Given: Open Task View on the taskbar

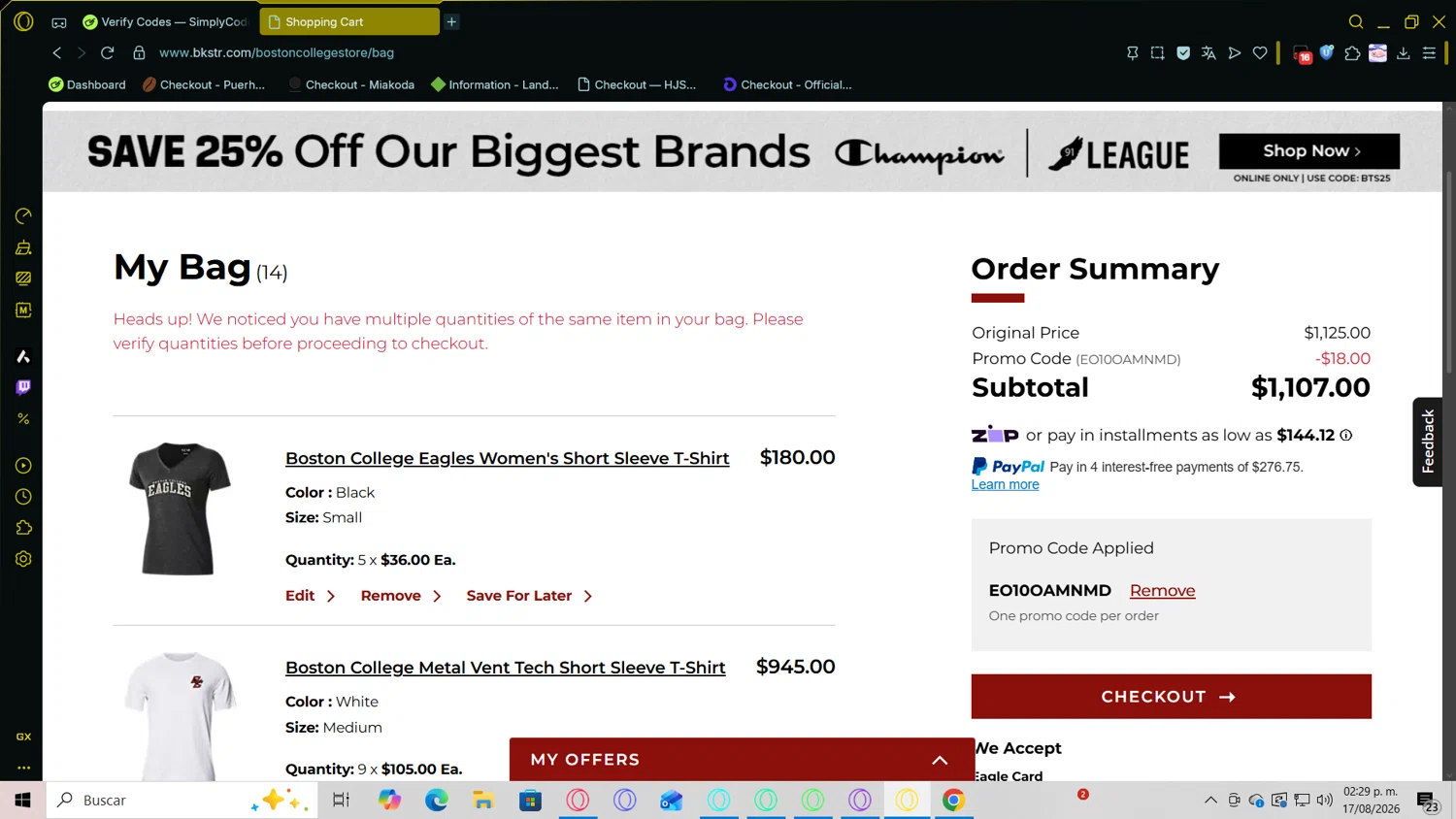Looking at the screenshot, I should pyautogui.click(x=341, y=801).
